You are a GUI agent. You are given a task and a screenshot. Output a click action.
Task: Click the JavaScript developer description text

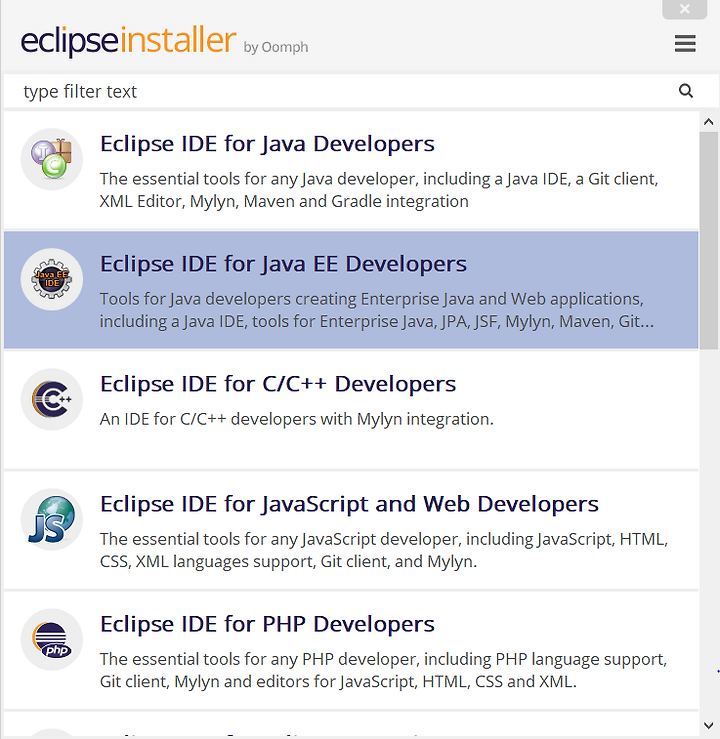pyautogui.click(x=384, y=550)
